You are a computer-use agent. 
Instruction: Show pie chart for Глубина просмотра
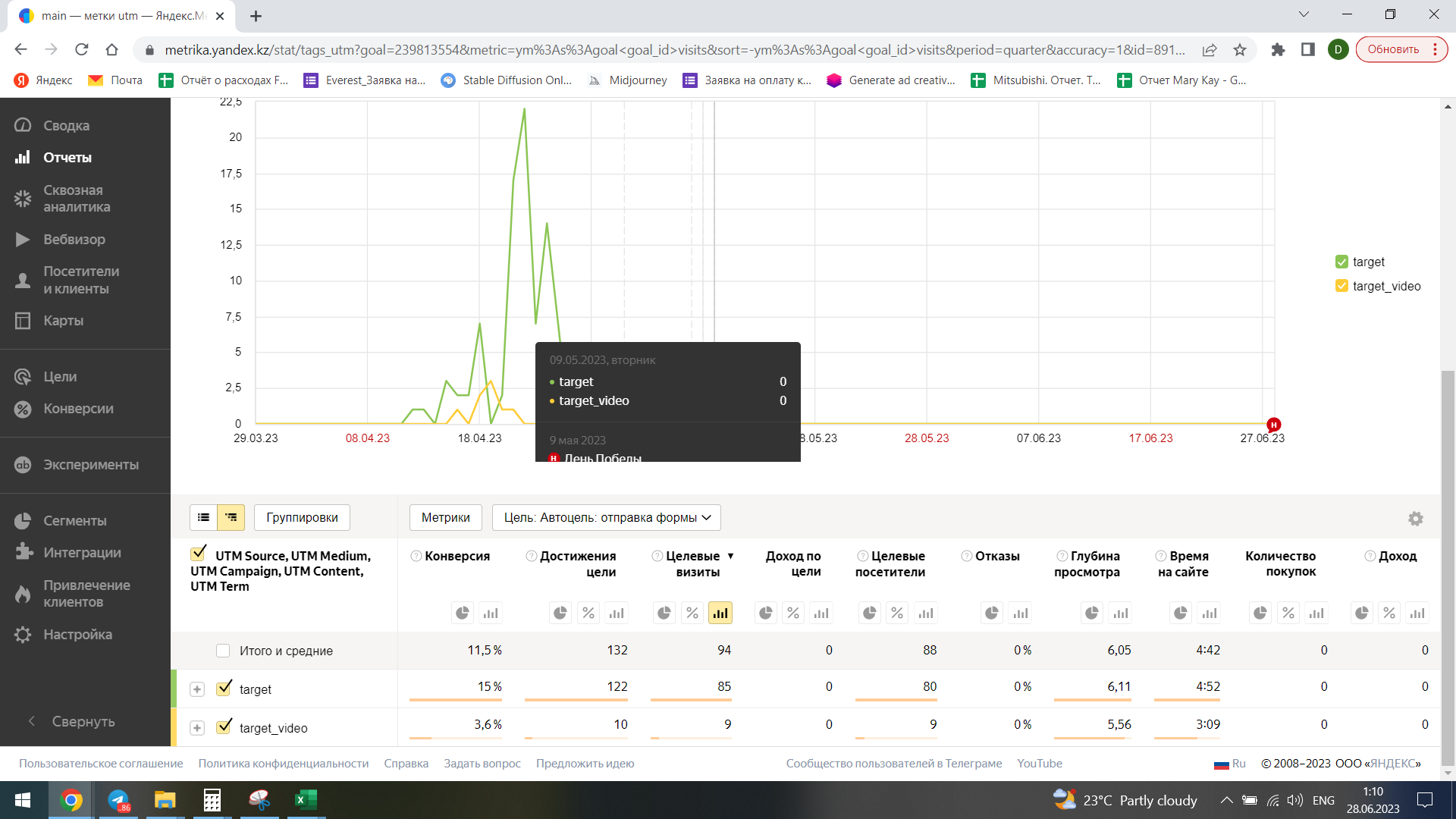(x=1092, y=613)
